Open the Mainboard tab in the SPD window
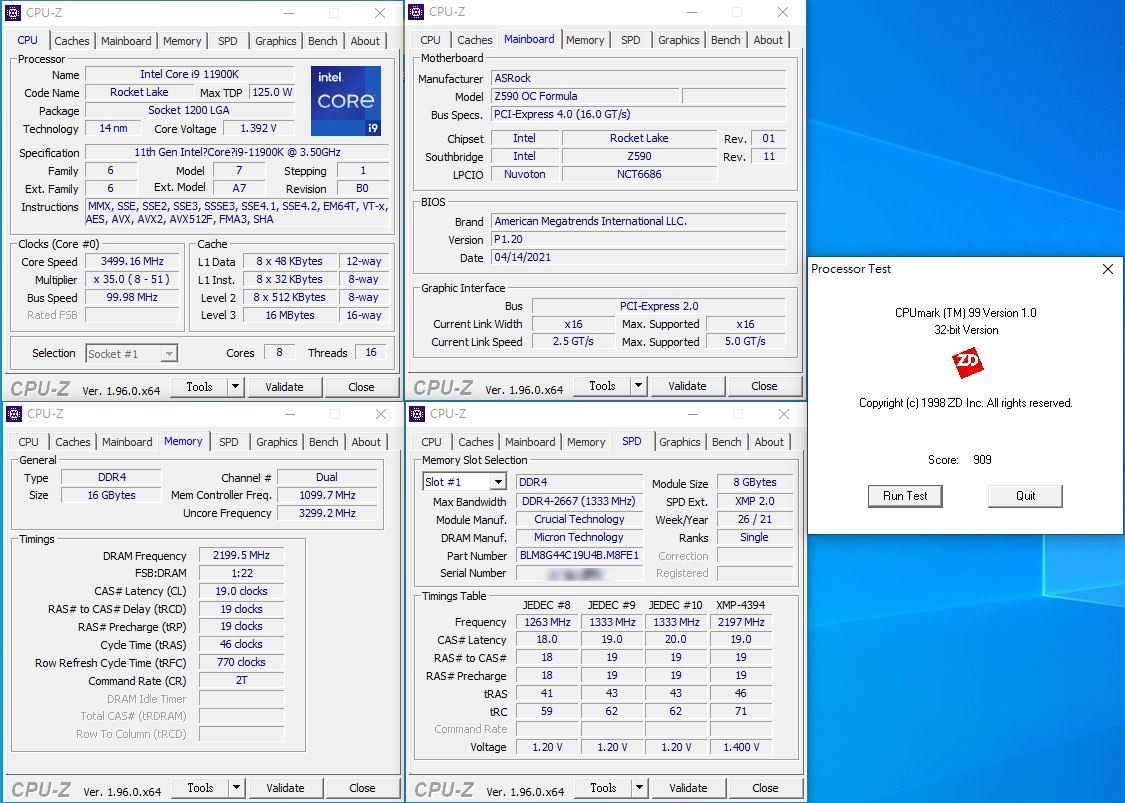The image size is (1125, 803). click(530, 442)
